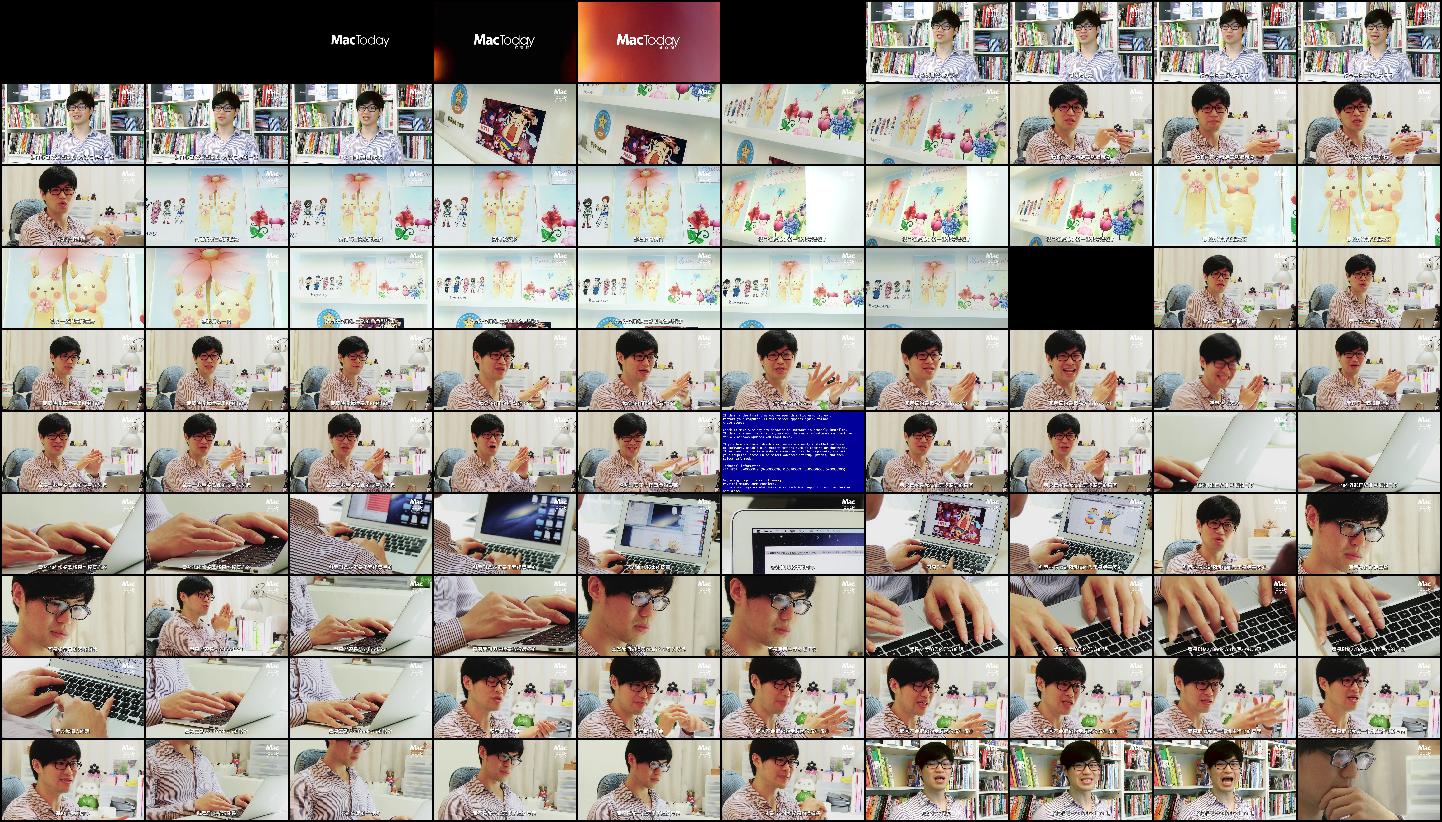Open the MacToday logo frame on plain black

(x=361, y=41)
